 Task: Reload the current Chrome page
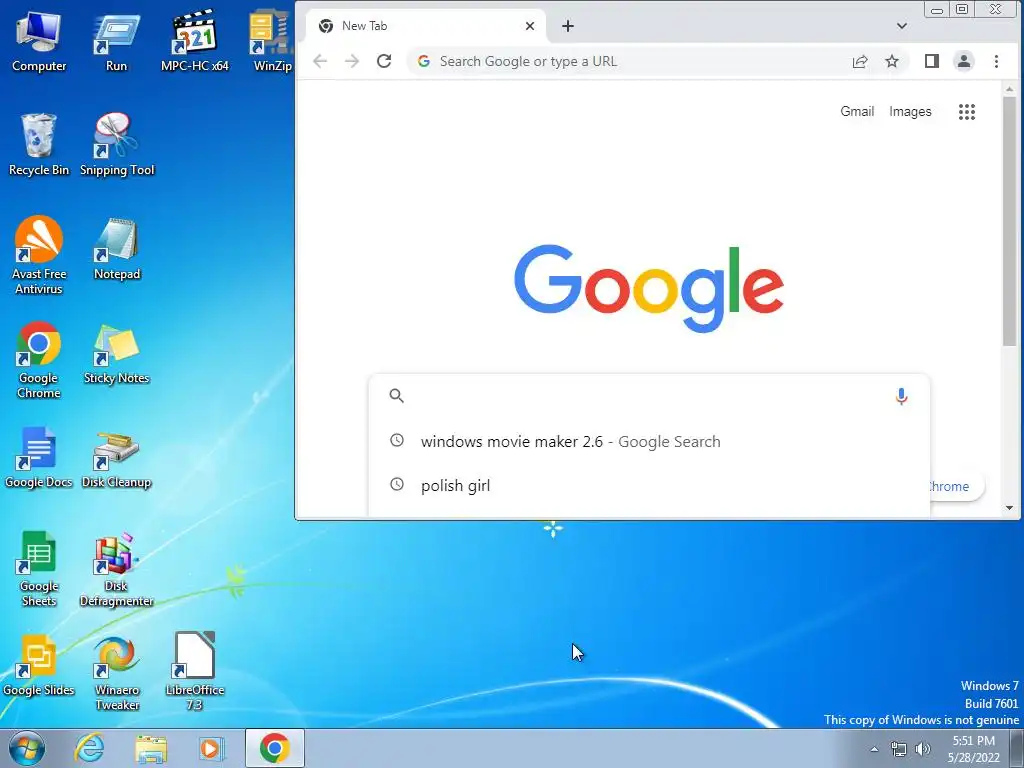coord(384,61)
